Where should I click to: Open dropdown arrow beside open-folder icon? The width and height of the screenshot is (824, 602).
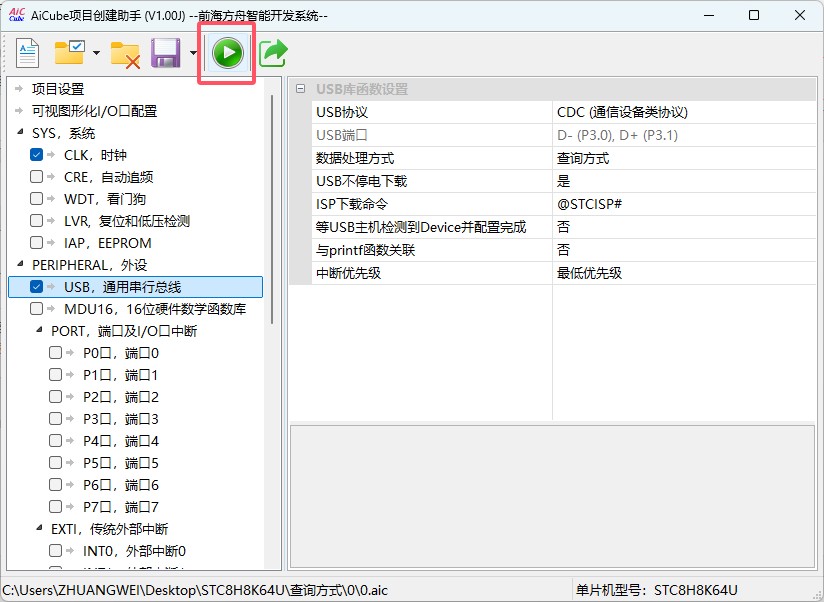[96, 53]
